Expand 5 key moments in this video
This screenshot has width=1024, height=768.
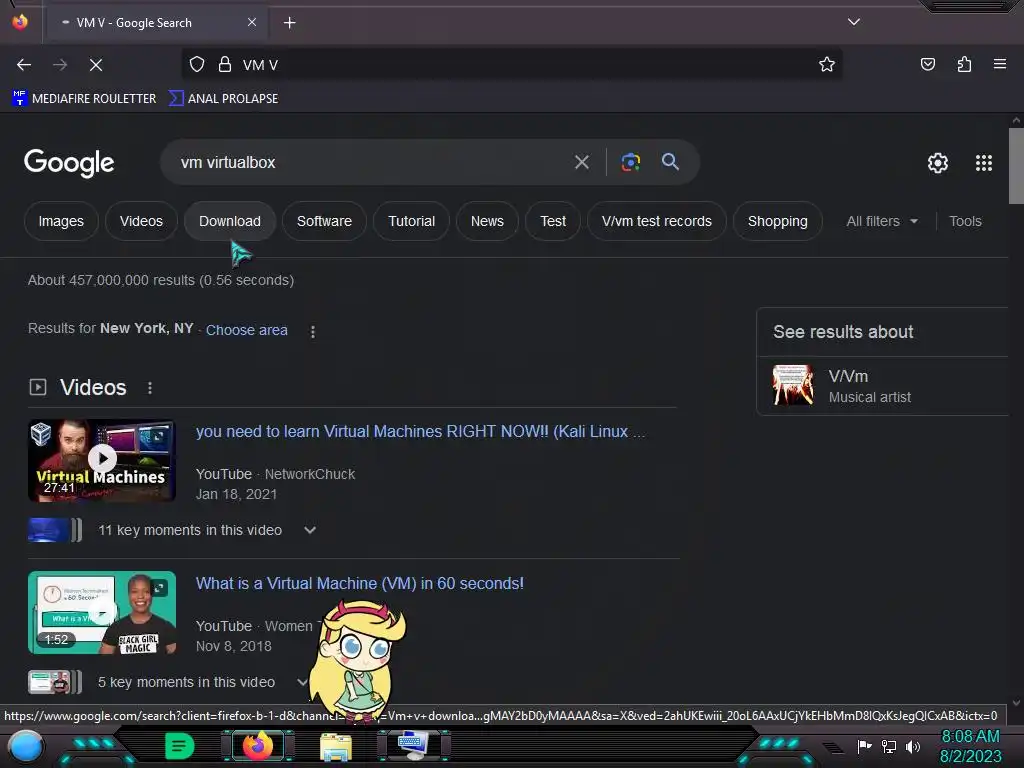coord(302,682)
